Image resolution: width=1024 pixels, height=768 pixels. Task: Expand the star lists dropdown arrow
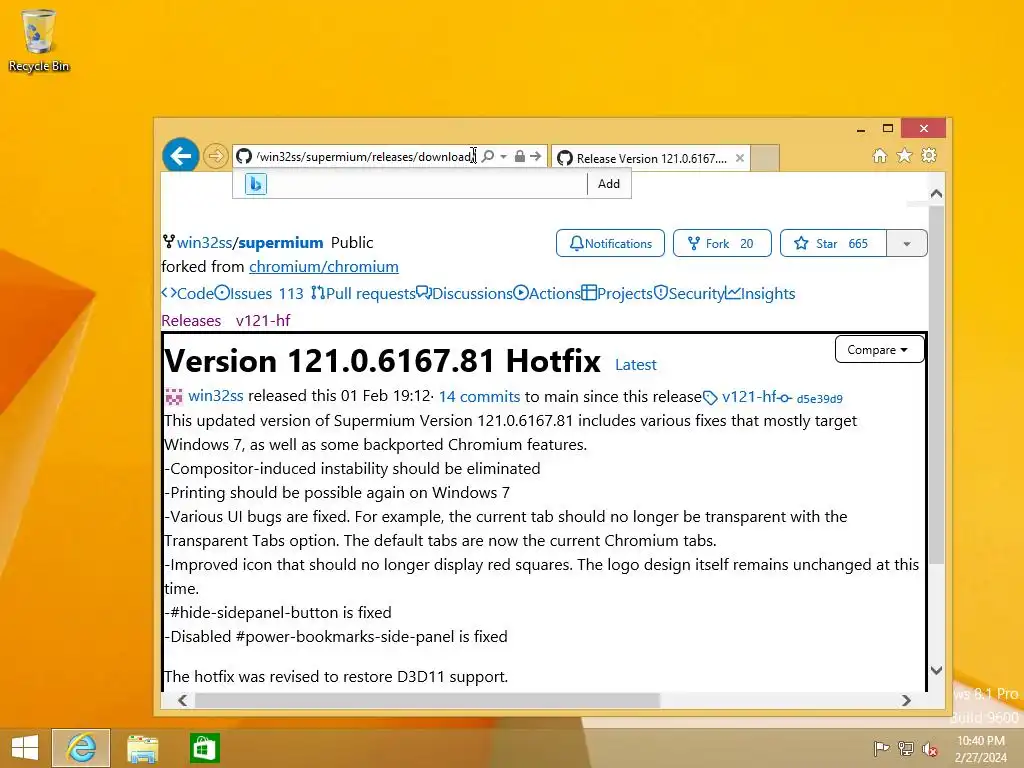coord(907,244)
